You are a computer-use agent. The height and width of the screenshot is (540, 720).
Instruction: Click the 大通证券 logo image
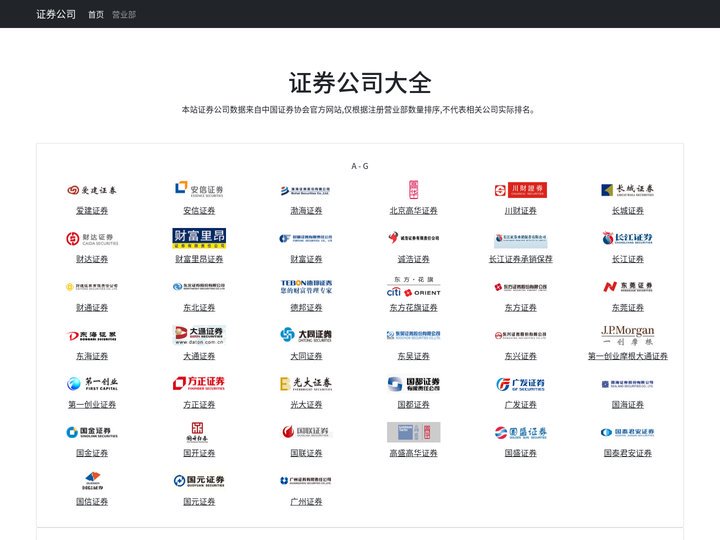(199, 336)
